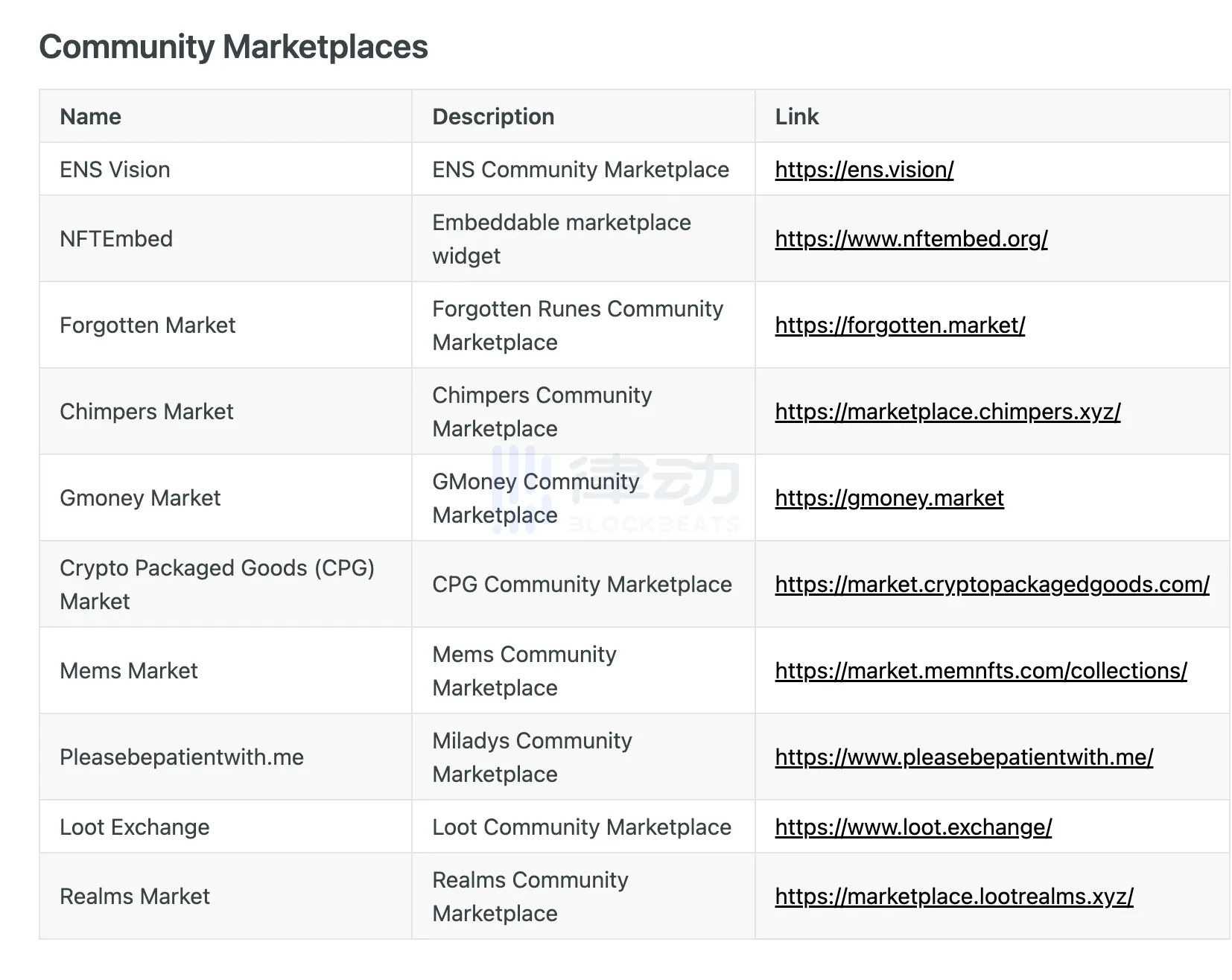Click the Community Marketplaces heading
Image resolution: width=1232 pixels, height=980 pixels.
[x=233, y=47]
